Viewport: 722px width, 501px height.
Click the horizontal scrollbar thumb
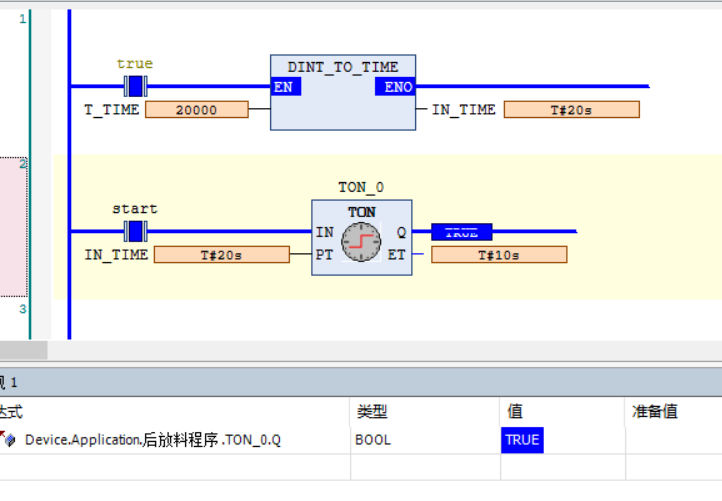pos(23,350)
